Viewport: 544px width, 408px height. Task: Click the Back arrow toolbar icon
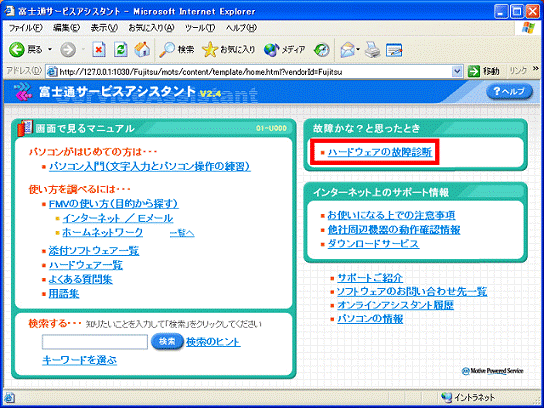(17, 50)
